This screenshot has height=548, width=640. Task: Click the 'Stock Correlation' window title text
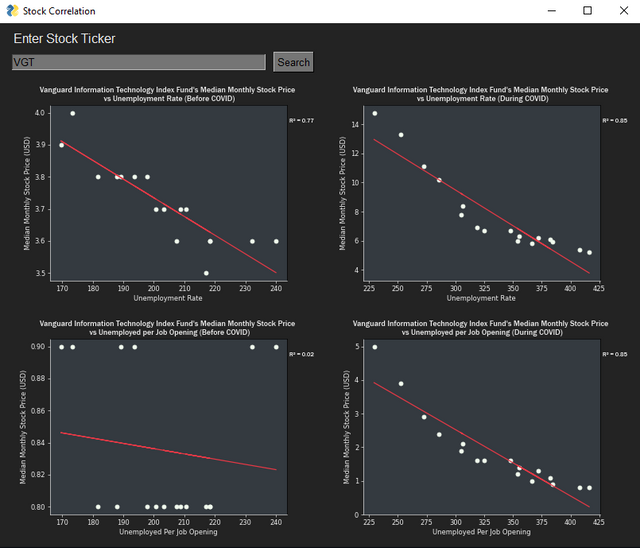[59, 11]
